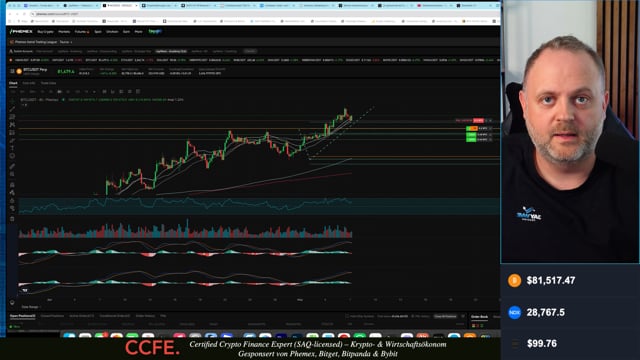Select the highlighted 4h interval button
Screen dimensions: 640x360
tap(60, 91)
